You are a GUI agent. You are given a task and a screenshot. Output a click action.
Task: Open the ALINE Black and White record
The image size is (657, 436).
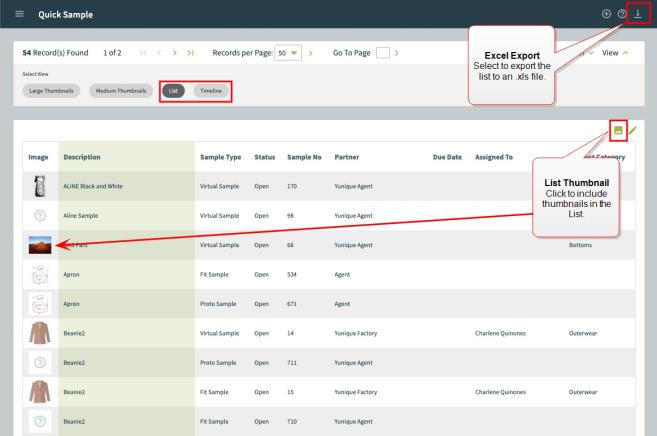click(92, 187)
